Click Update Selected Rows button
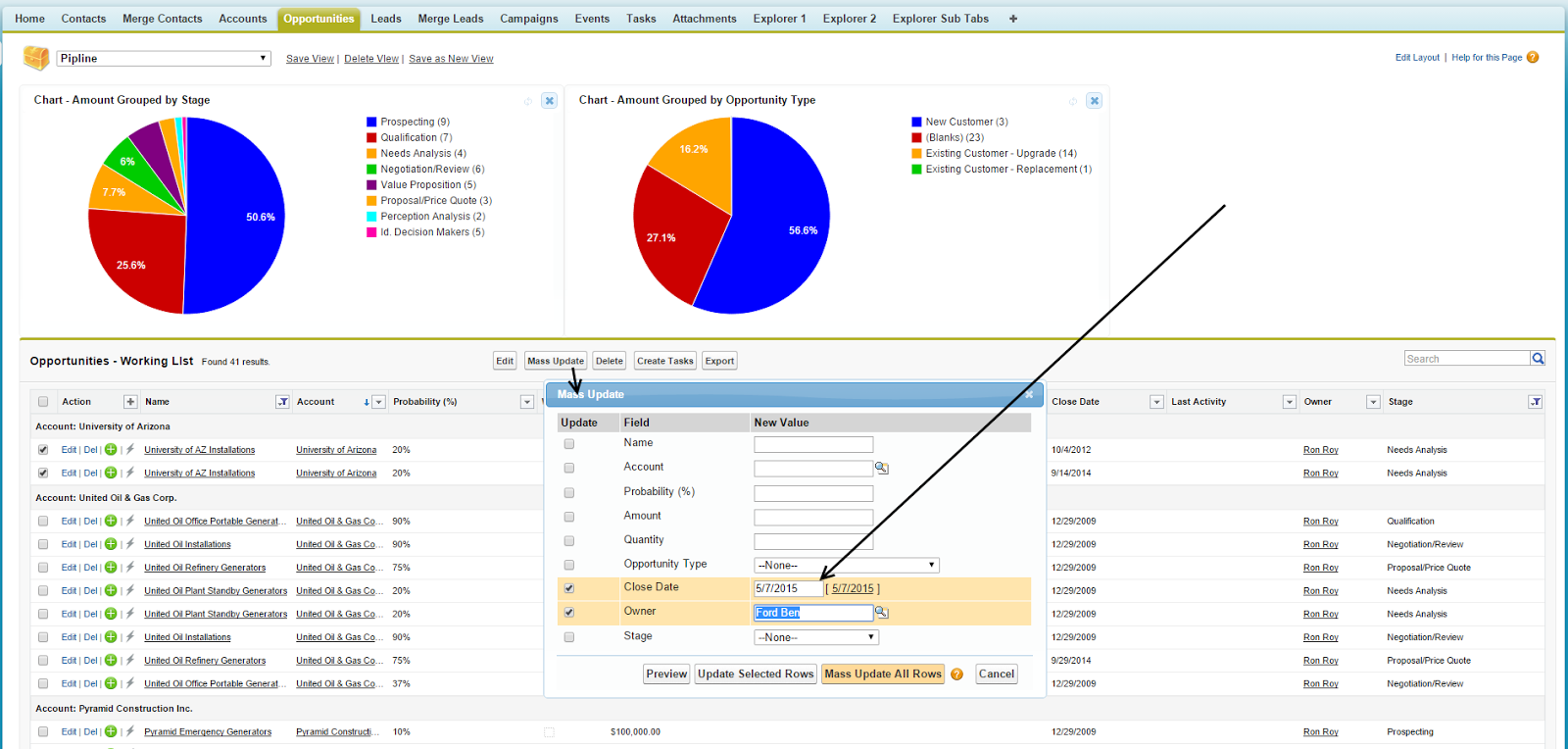Viewport: 1568px width, 749px height. point(756,674)
